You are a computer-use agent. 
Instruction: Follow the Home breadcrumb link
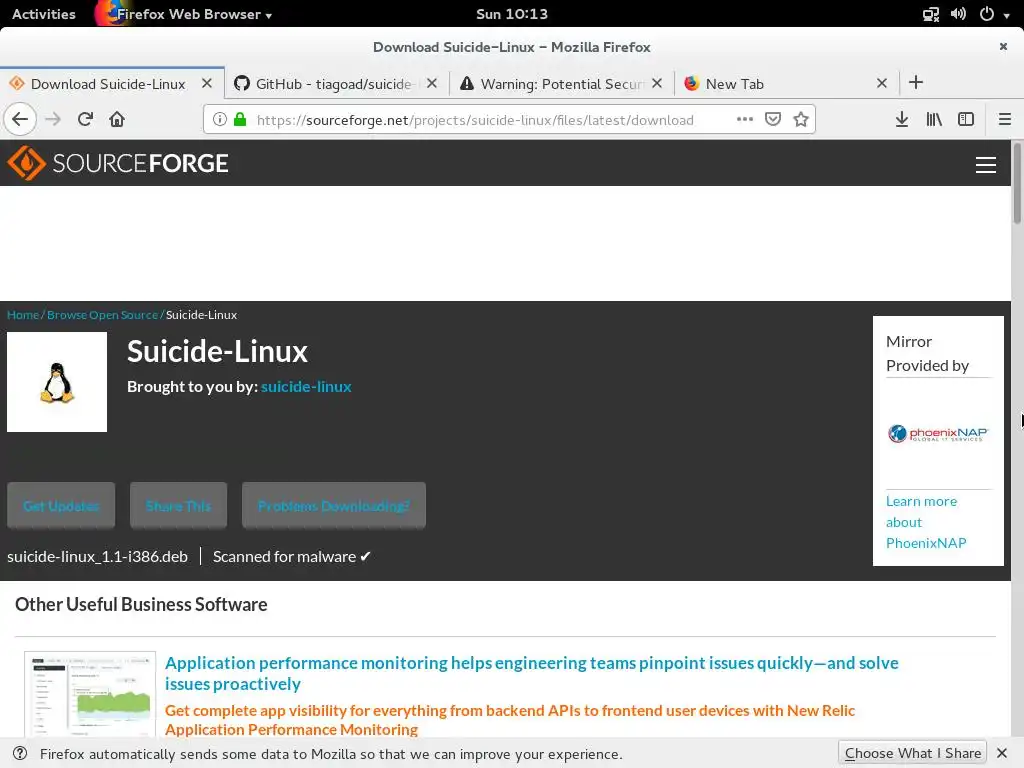(x=23, y=315)
